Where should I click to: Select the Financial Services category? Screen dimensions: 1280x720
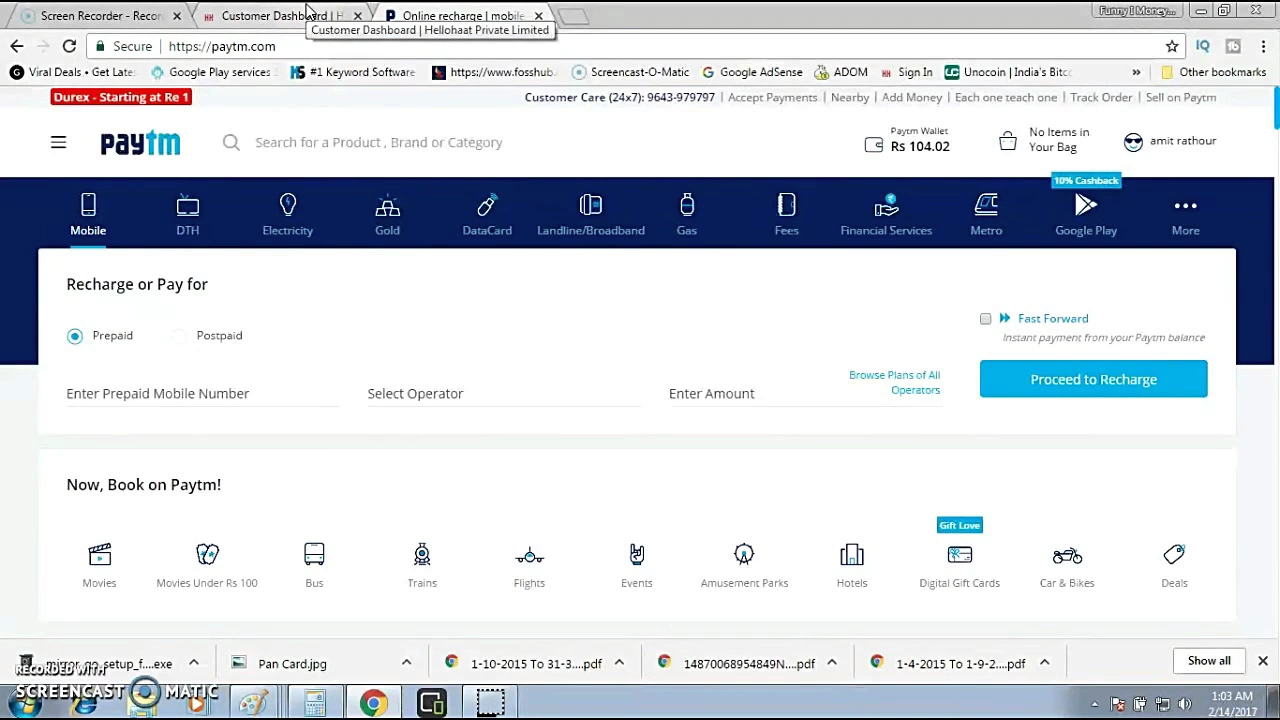click(886, 214)
